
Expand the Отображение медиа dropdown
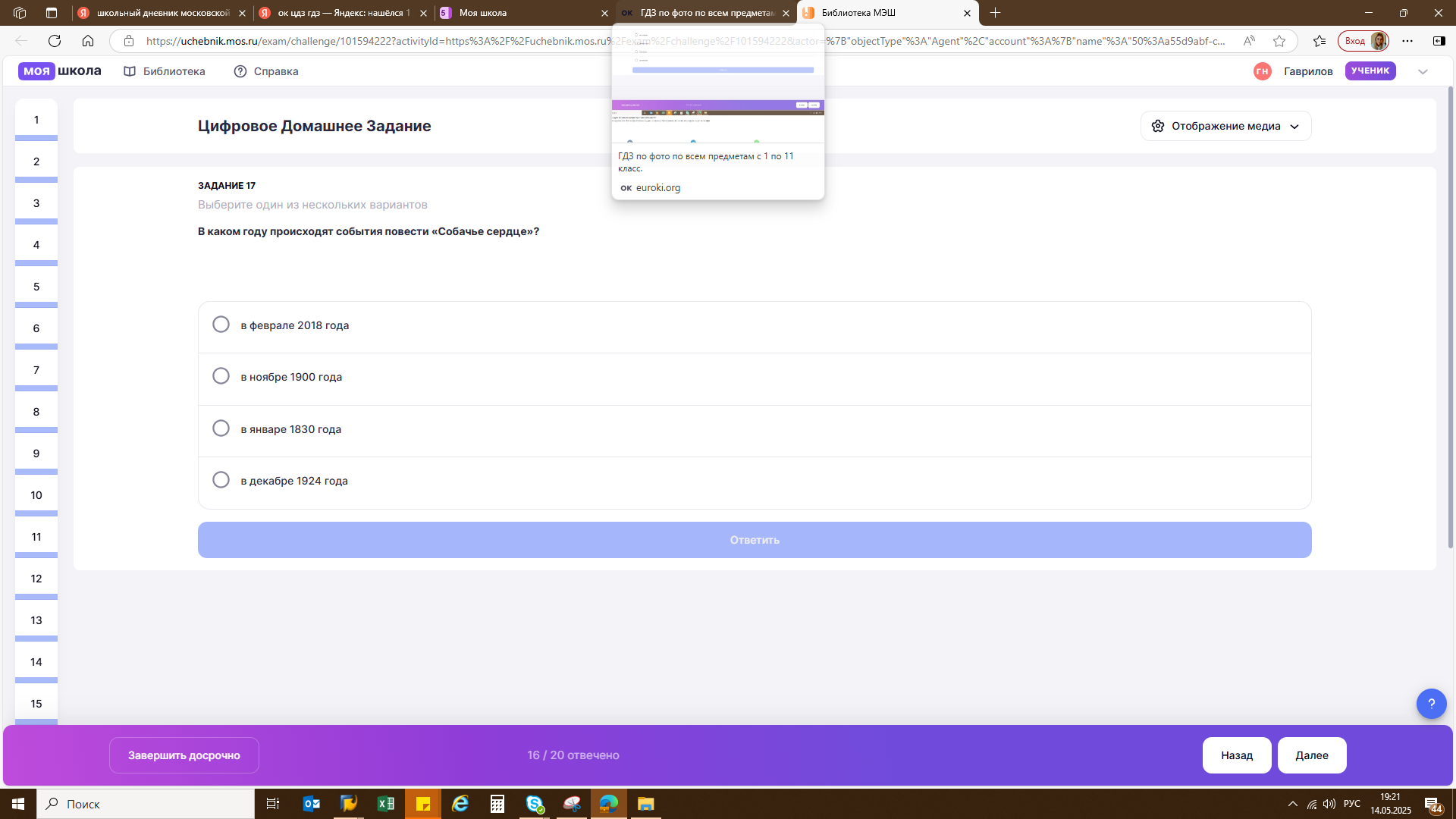tap(1225, 126)
